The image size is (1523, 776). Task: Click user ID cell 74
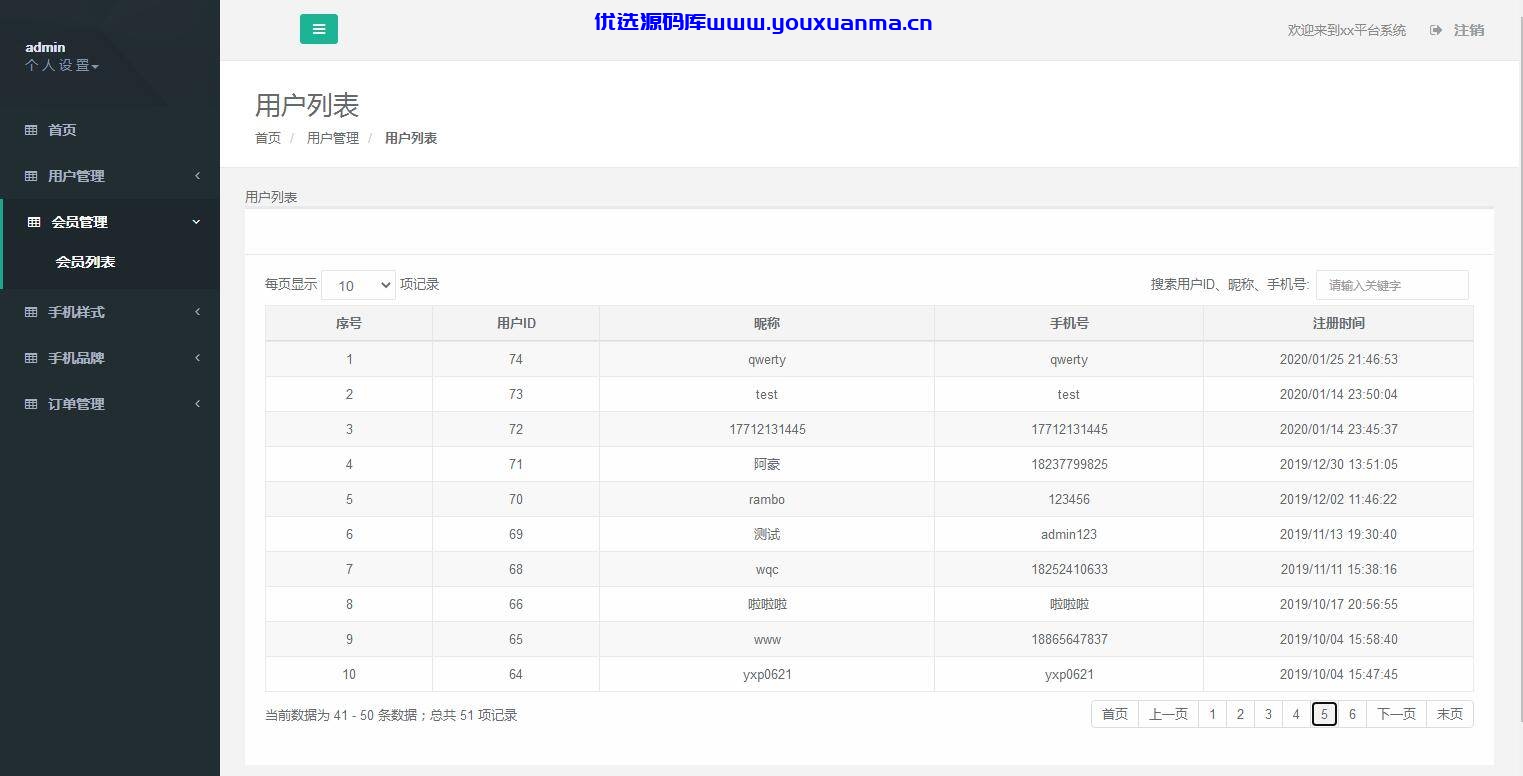coord(516,359)
